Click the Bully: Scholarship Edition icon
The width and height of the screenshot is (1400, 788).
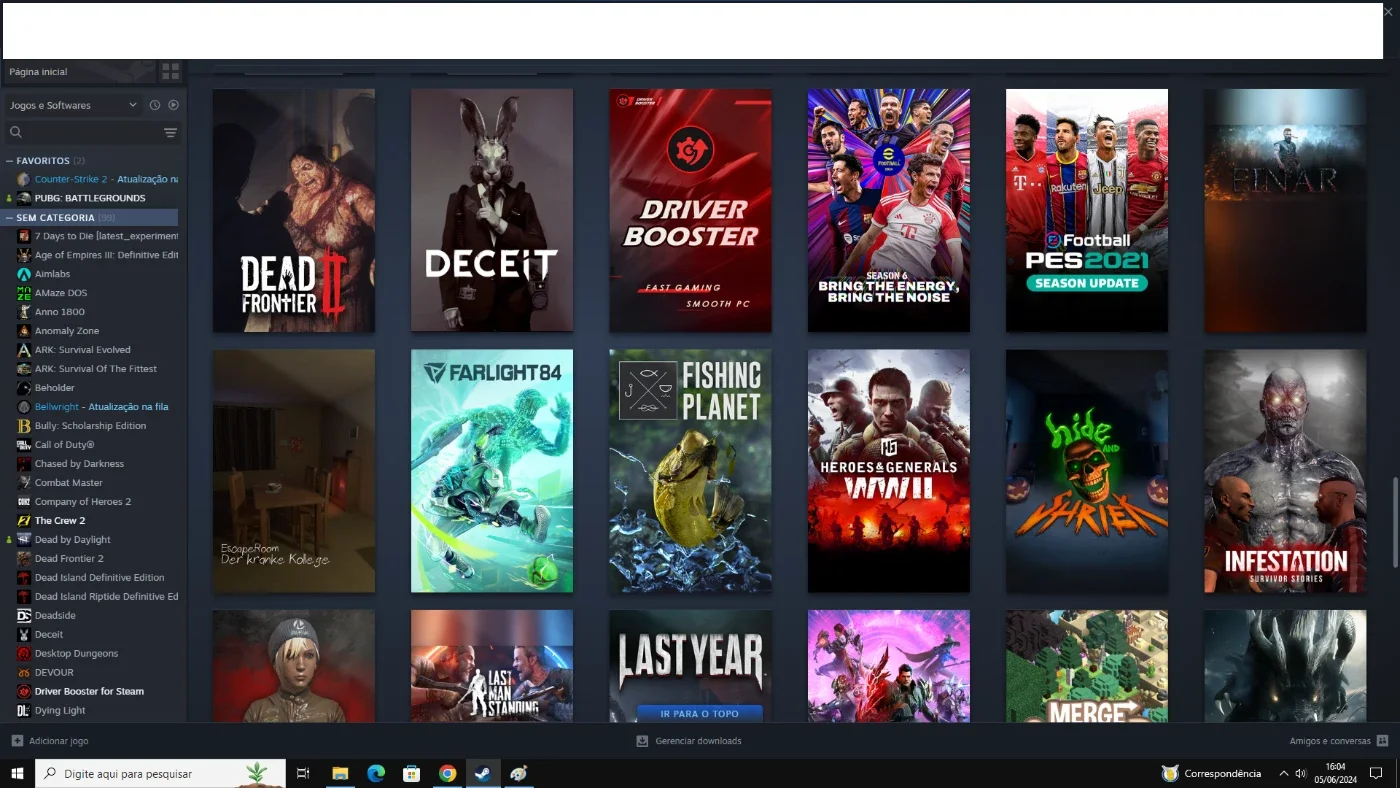click(x=24, y=426)
